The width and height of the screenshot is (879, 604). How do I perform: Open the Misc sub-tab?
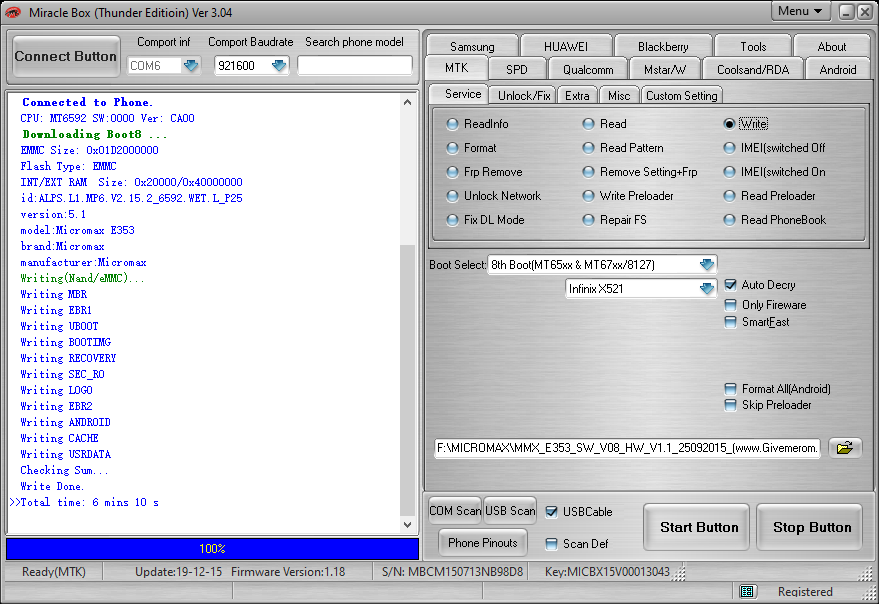[x=619, y=95]
